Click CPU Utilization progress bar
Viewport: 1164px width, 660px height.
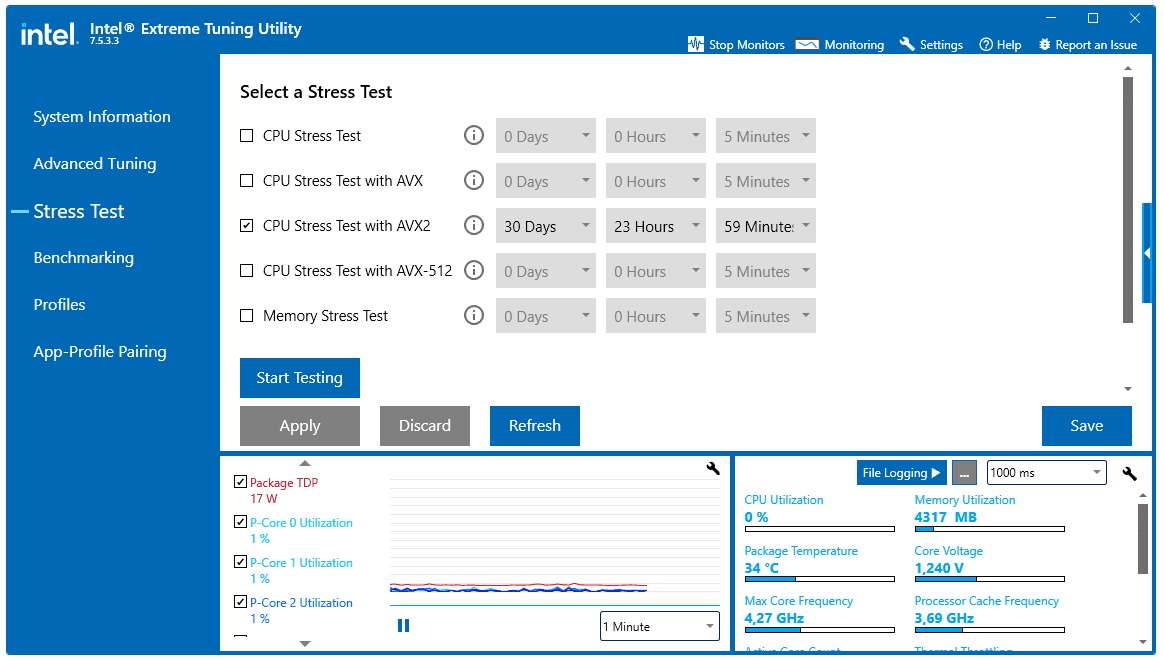click(x=820, y=529)
